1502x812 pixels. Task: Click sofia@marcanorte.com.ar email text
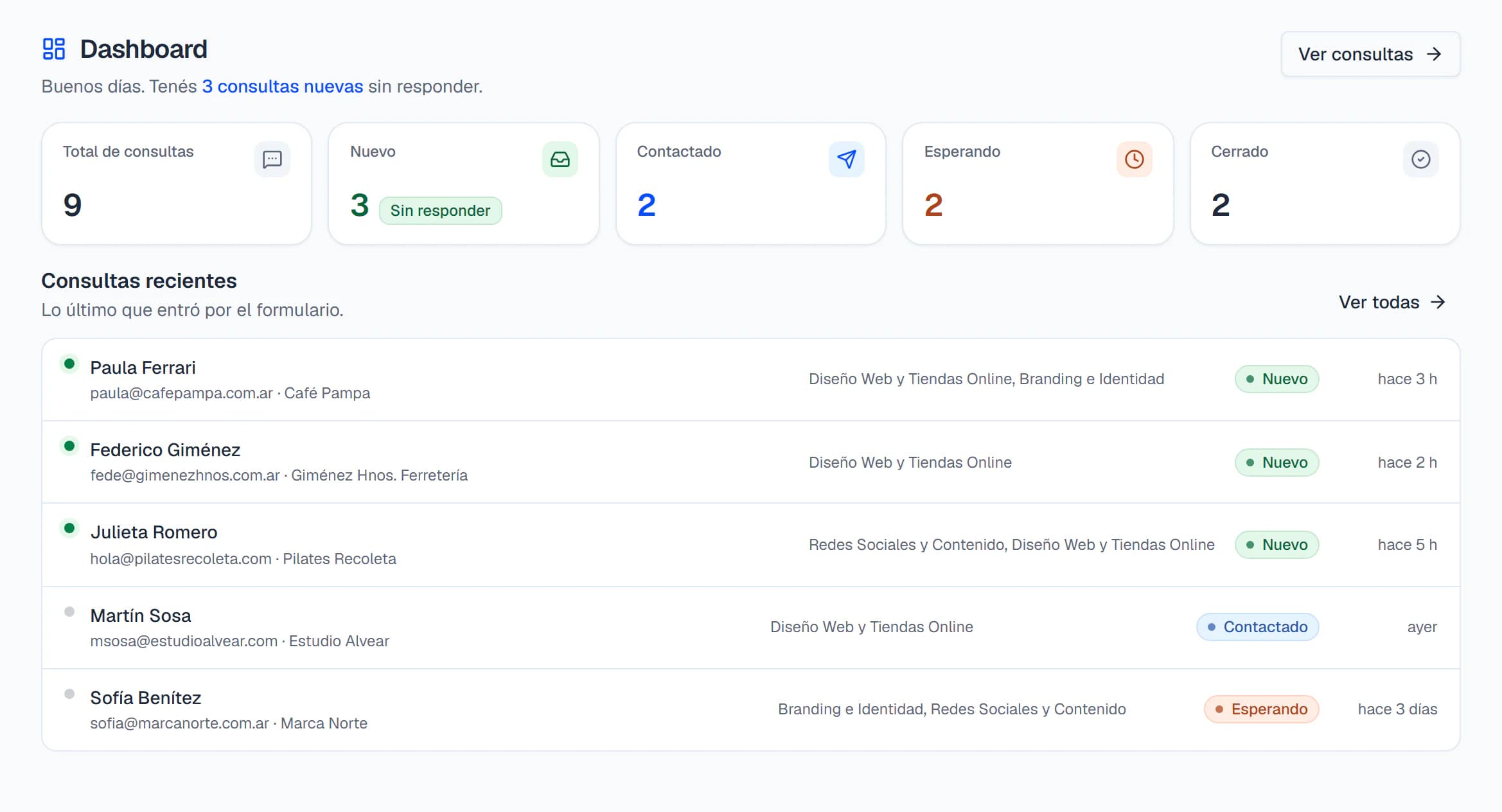(x=179, y=723)
